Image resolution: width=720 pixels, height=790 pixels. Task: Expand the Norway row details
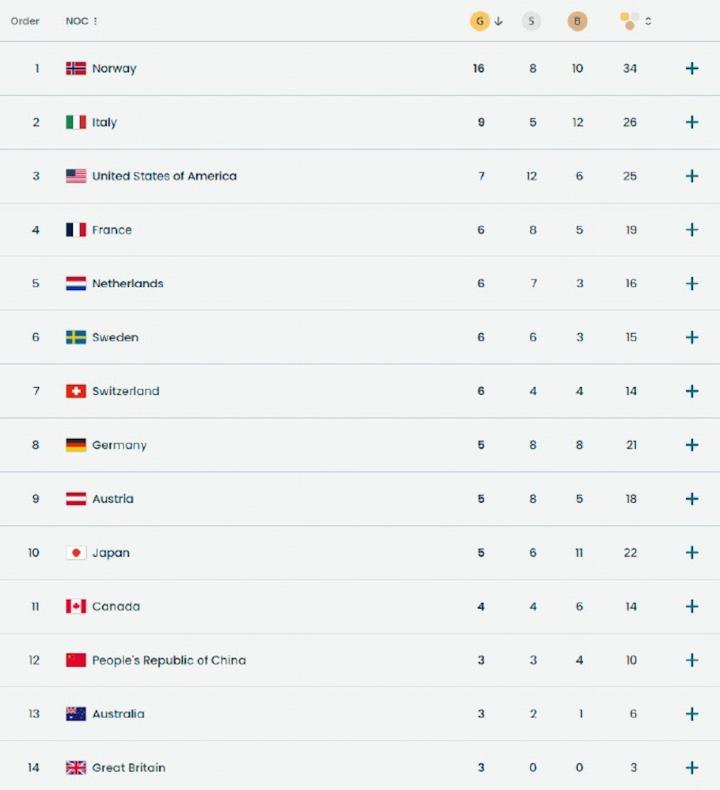(691, 68)
